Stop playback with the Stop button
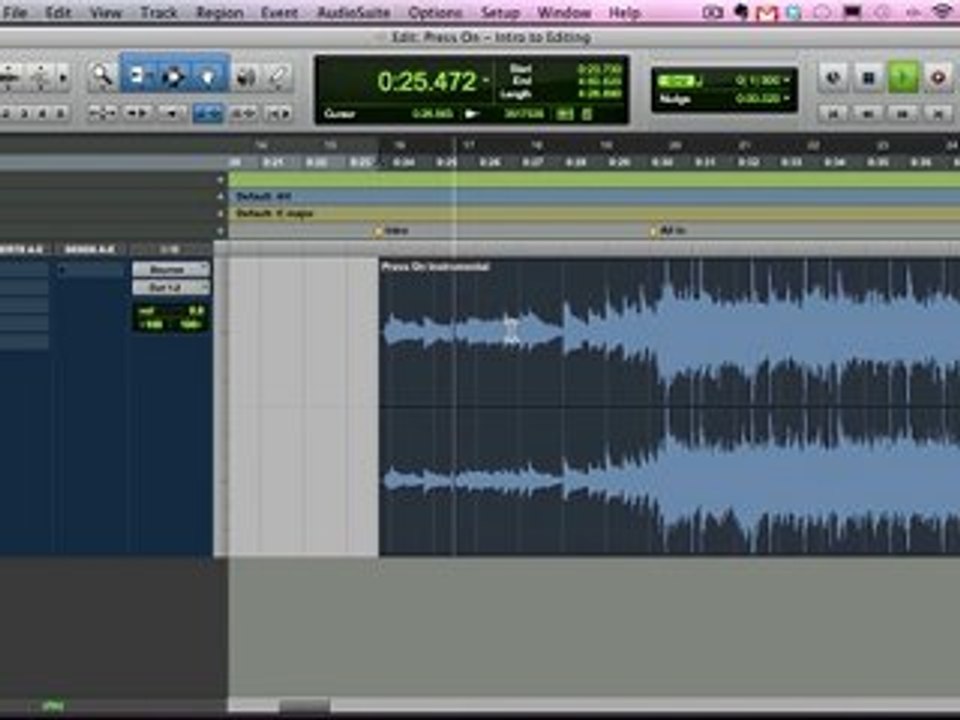The width and height of the screenshot is (960, 720). [x=868, y=78]
